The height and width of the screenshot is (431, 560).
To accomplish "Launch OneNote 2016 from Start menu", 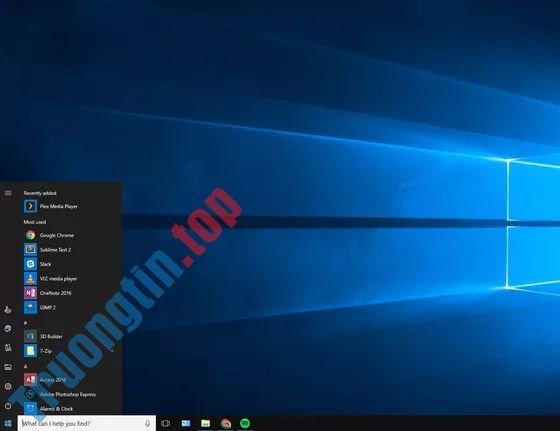I will tap(69, 293).
